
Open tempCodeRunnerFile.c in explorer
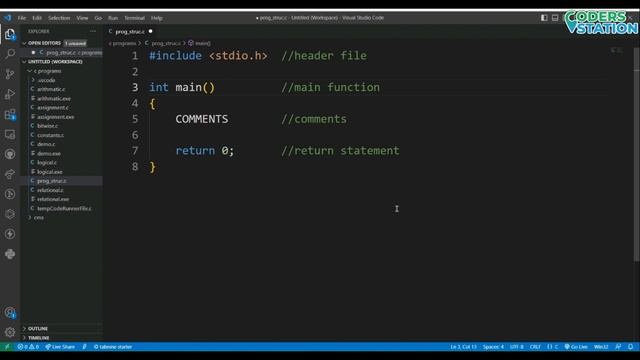tap(64, 209)
